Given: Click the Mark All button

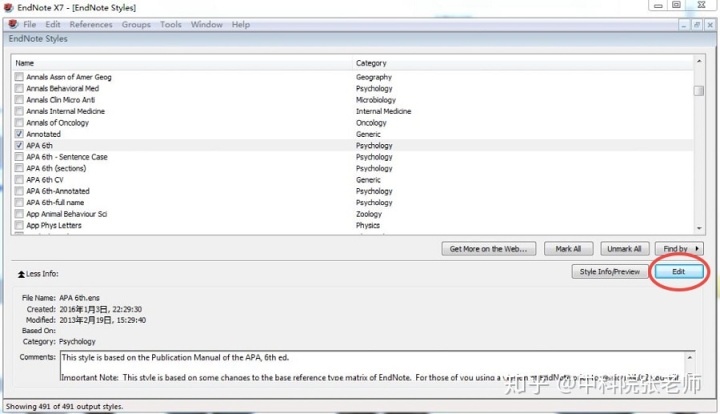Looking at the screenshot, I should pos(568,249).
